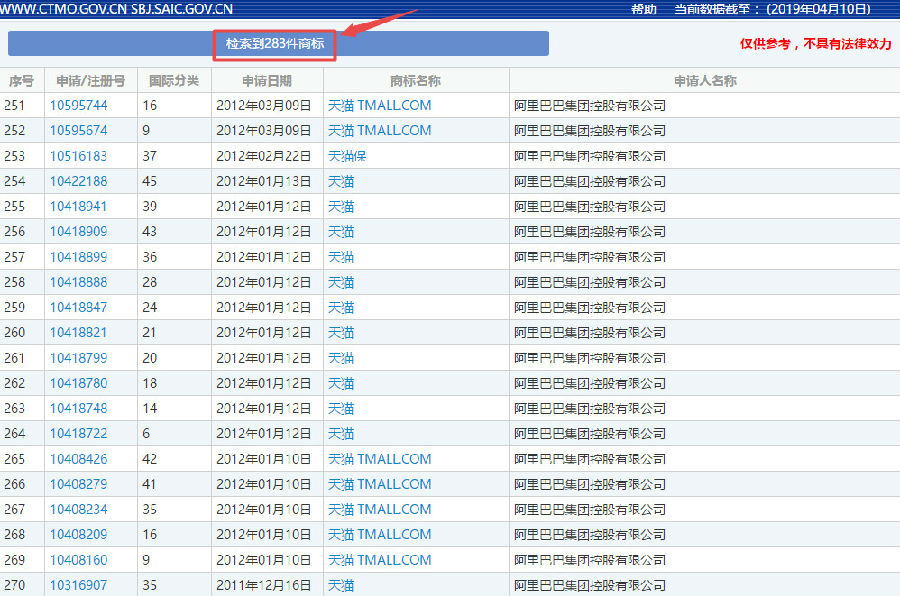Viewport: 900px width, 596px height.
Task: Open 天猫 trademark link in row 270
Action: 341,586
